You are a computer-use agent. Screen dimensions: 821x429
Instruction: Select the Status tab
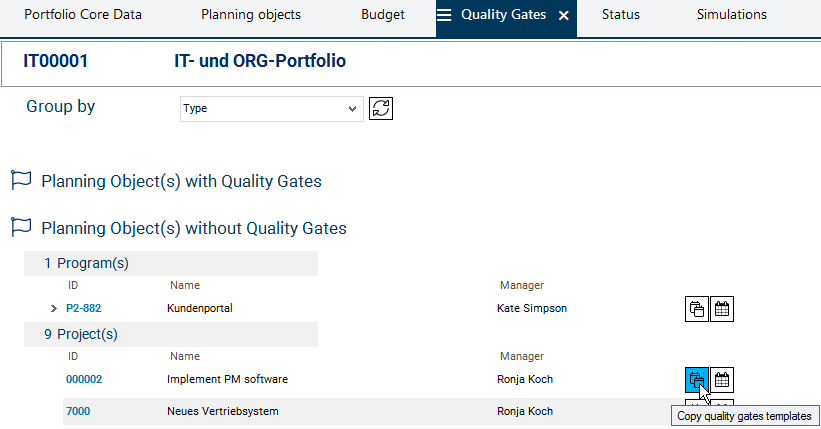(621, 15)
